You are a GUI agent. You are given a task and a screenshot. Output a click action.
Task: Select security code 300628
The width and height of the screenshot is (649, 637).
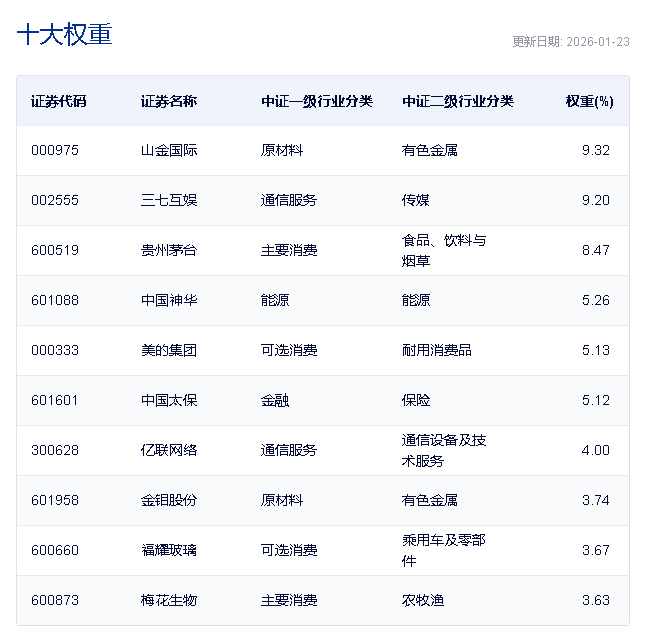[55, 450]
